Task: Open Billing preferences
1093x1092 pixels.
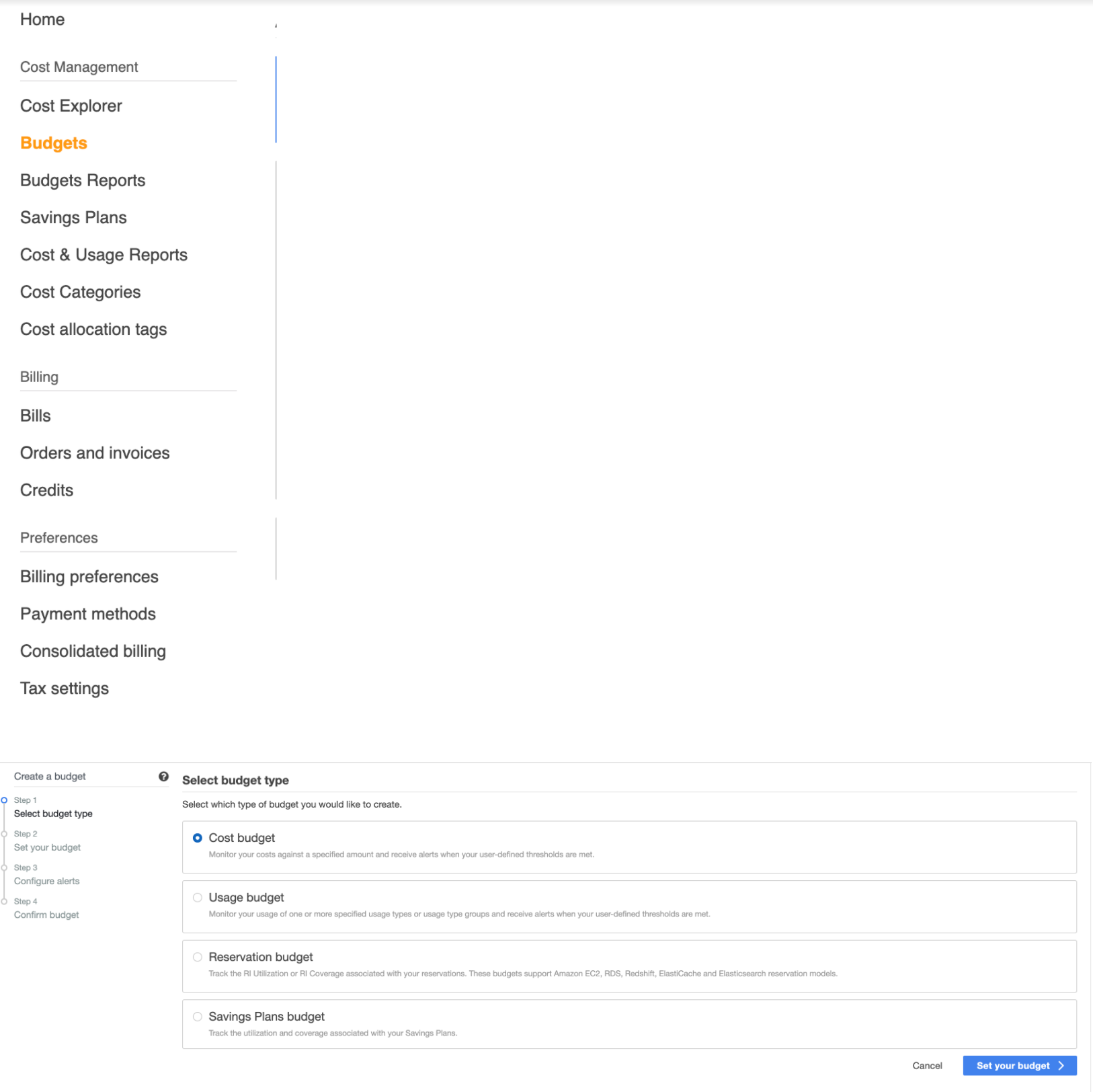Action: tap(89, 577)
